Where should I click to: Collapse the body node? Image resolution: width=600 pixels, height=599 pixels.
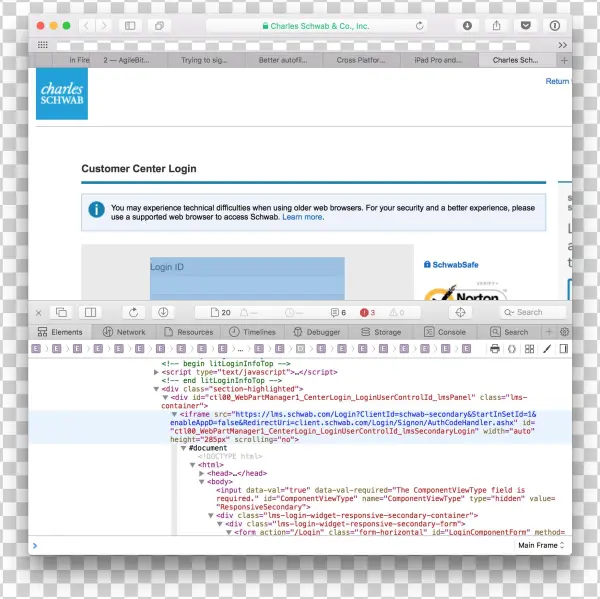tap(202, 481)
